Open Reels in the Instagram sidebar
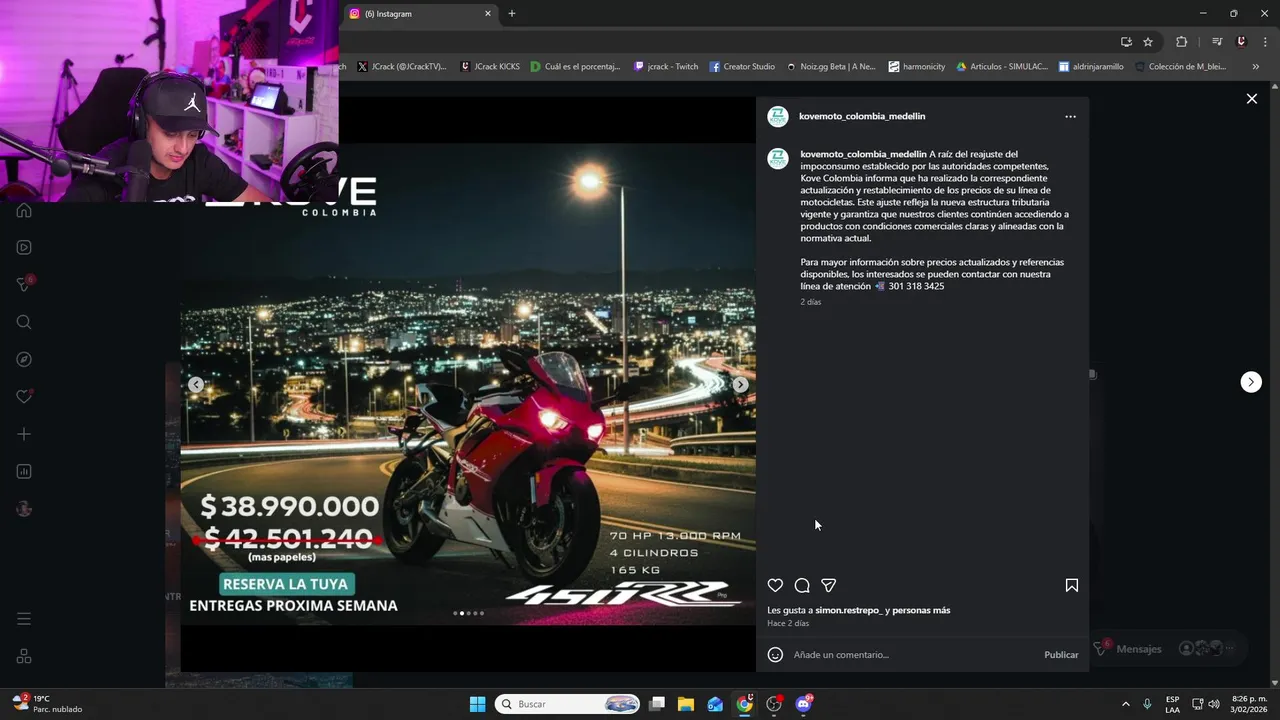1280x720 pixels. tap(24, 248)
